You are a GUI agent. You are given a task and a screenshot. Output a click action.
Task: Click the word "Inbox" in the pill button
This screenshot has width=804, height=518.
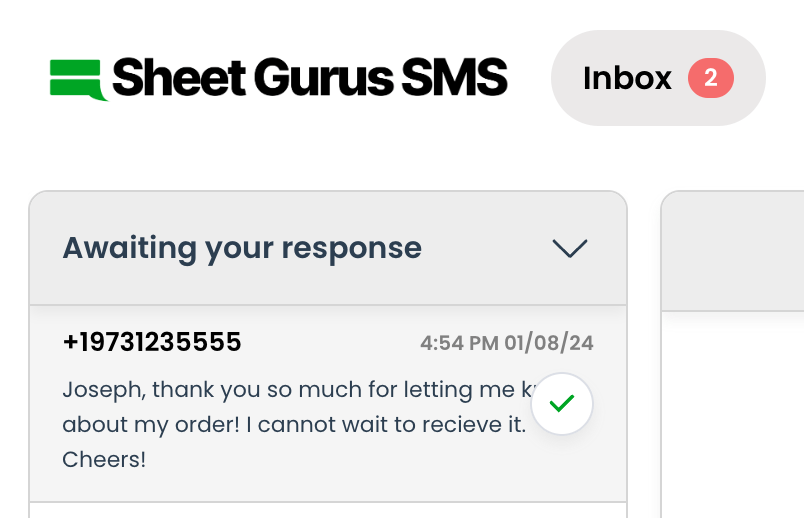click(628, 78)
